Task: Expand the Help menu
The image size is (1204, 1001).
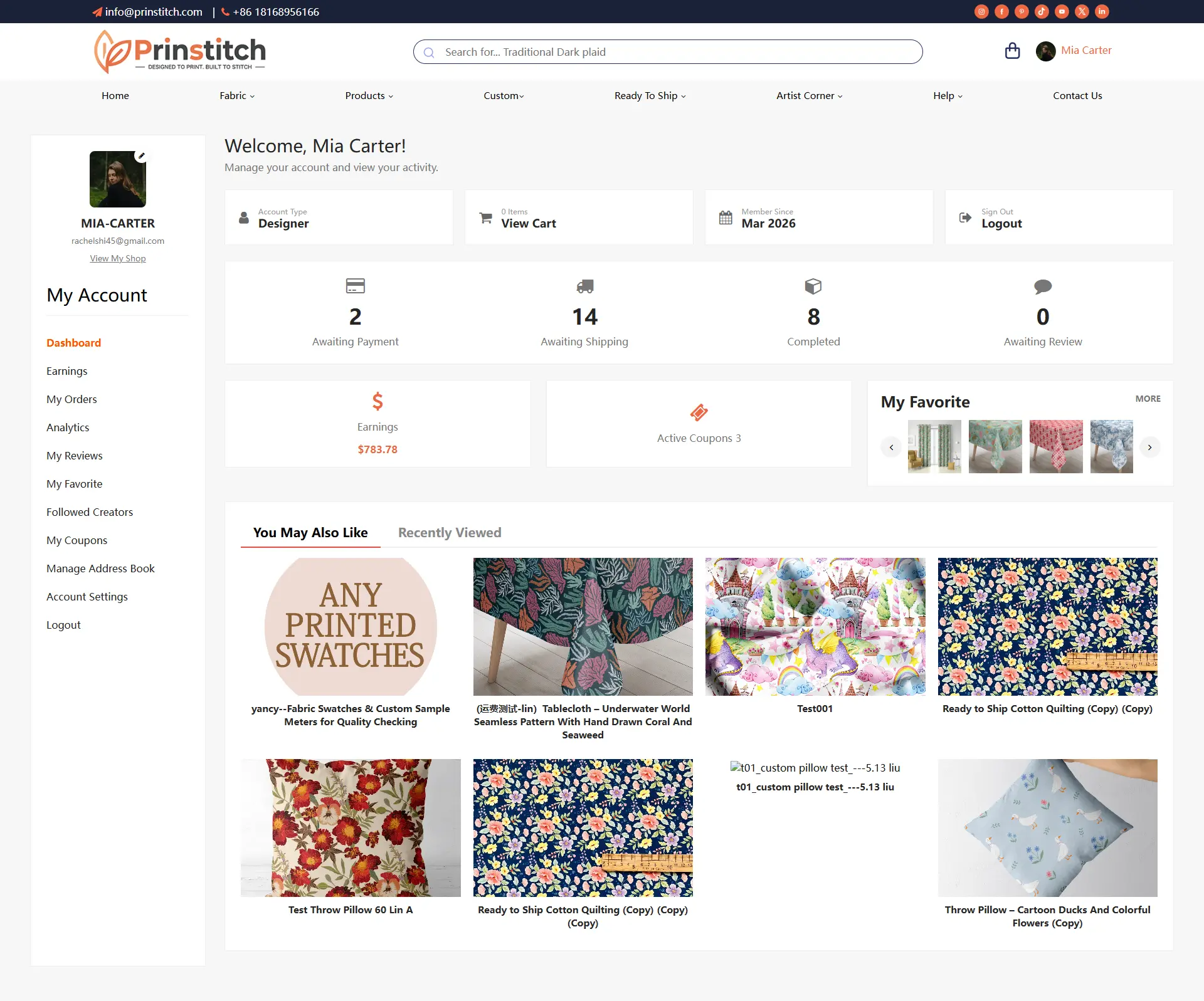Action: point(948,95)
